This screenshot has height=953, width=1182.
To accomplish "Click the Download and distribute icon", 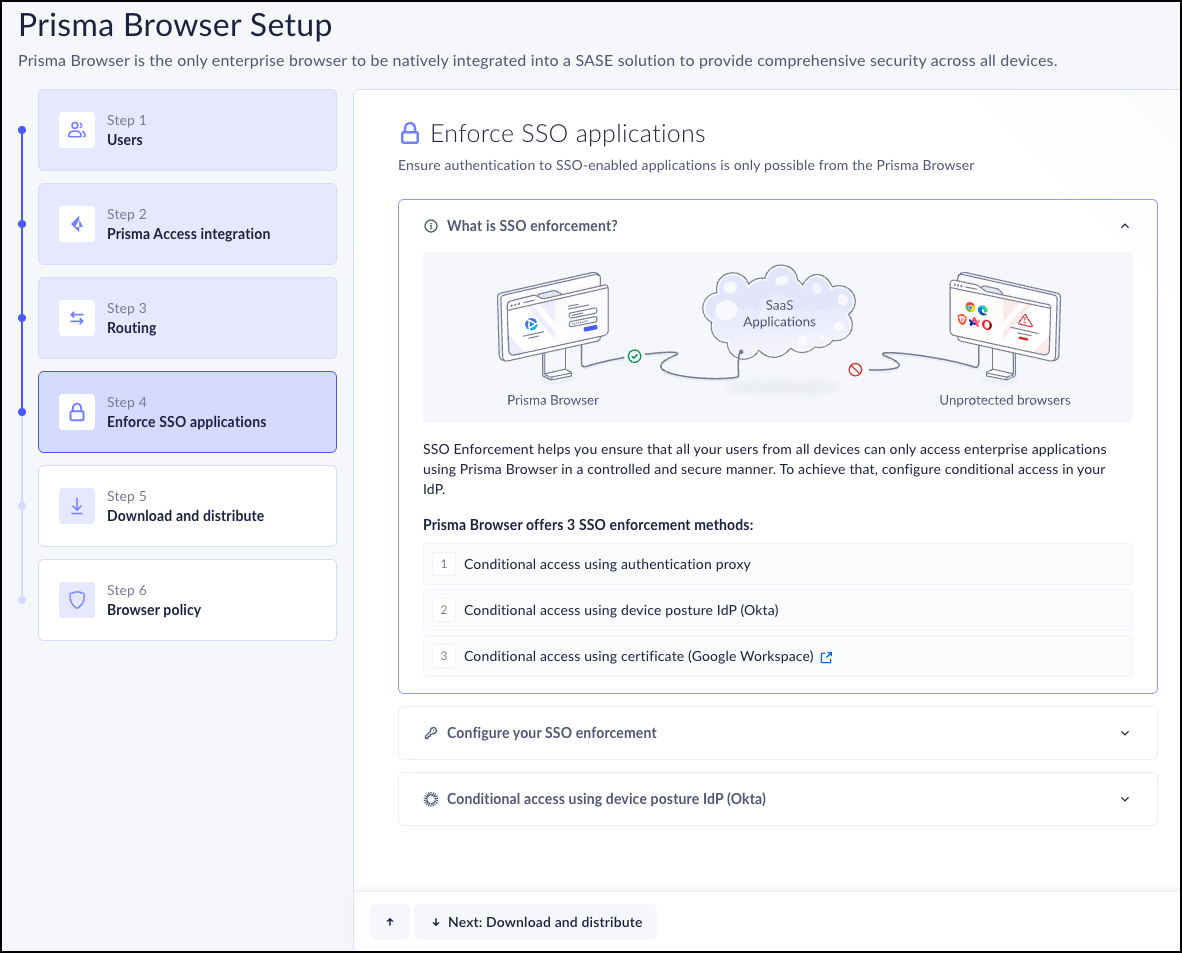I will coord(76,506).
